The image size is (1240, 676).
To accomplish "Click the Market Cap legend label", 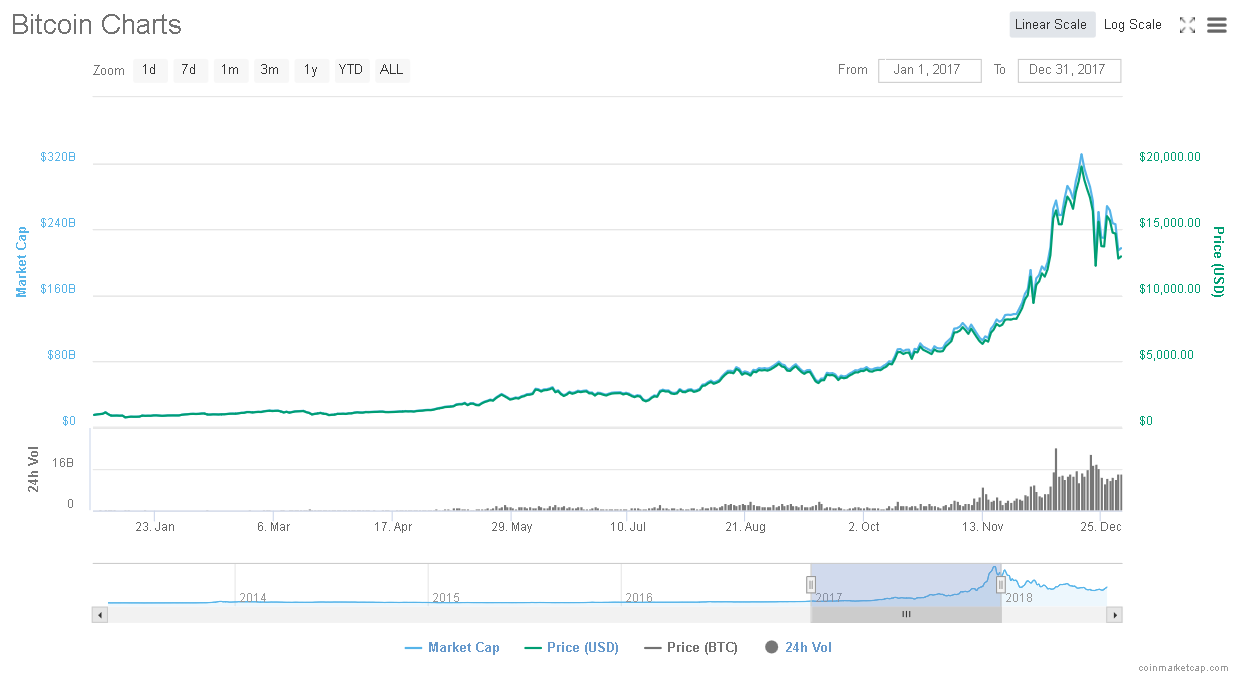I will click(x=463, y=647).
